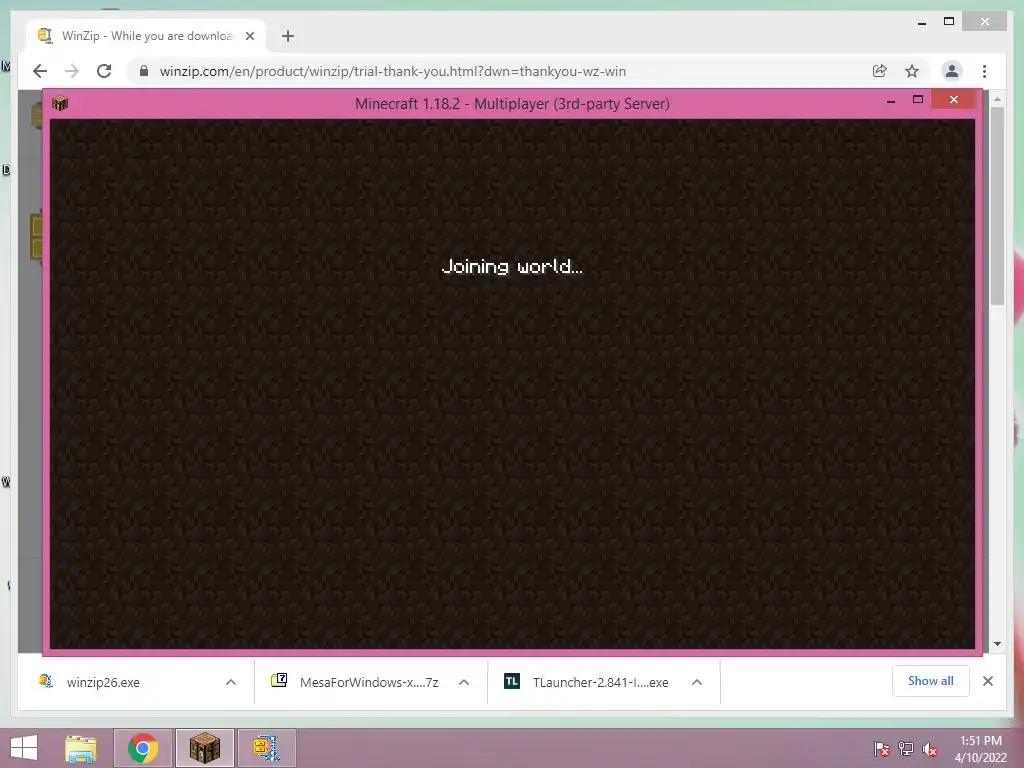
Task: Select the WinZip browser tab
Action: (x=146, y=36)
